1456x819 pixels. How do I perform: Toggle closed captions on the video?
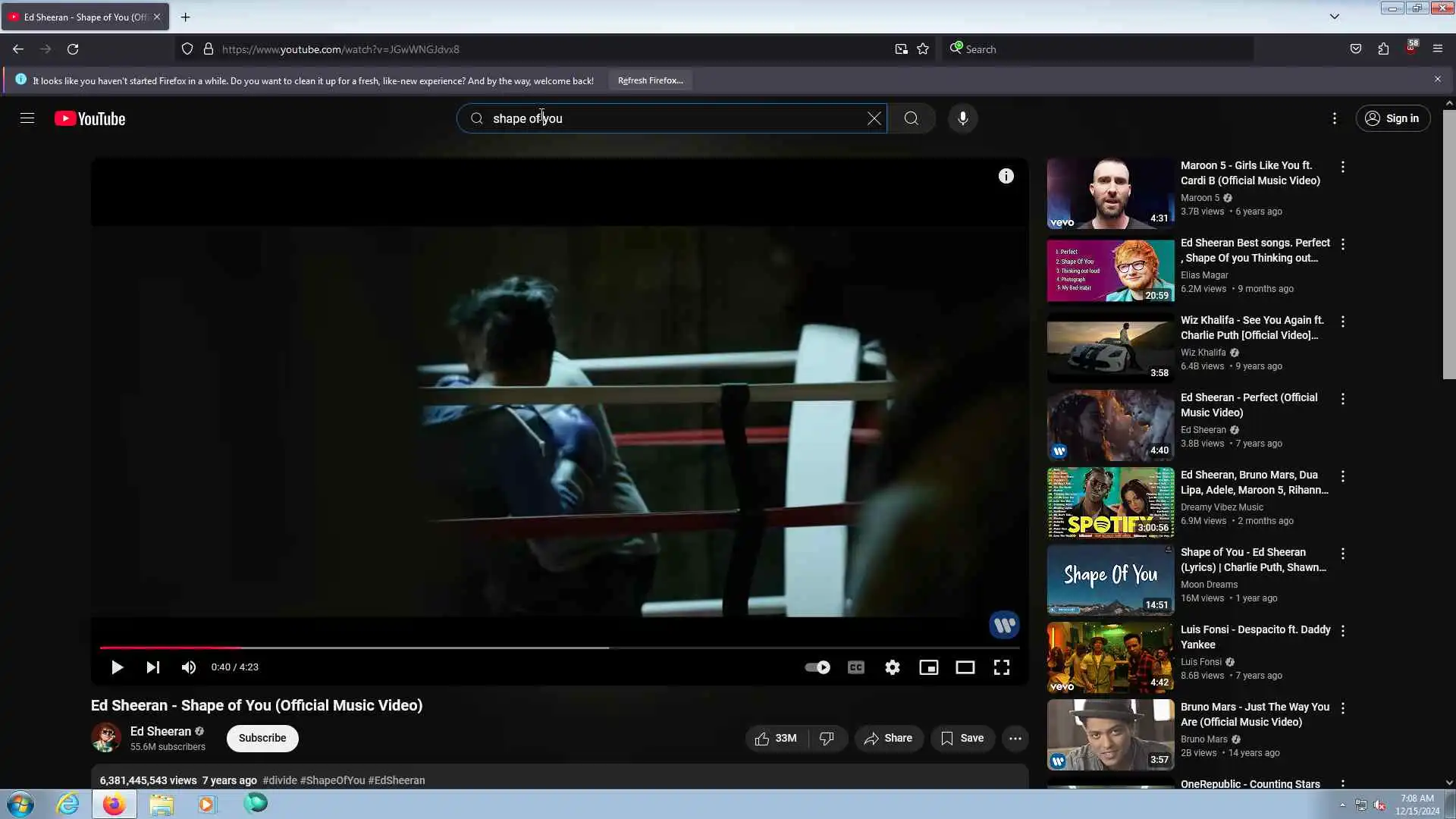pos(855,667)
